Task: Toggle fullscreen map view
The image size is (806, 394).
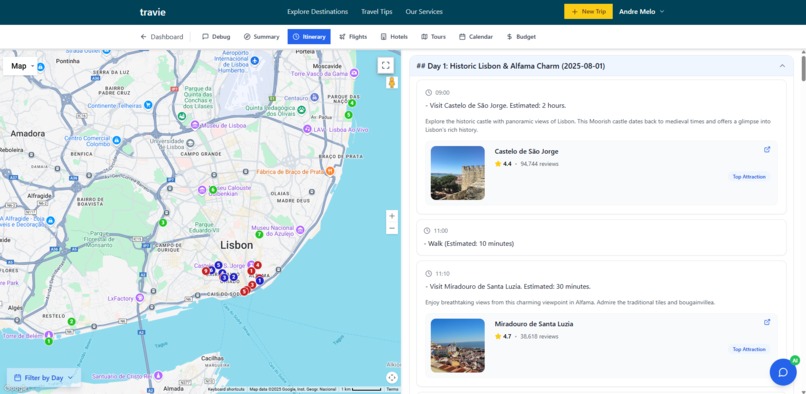Action: [385, 65]
